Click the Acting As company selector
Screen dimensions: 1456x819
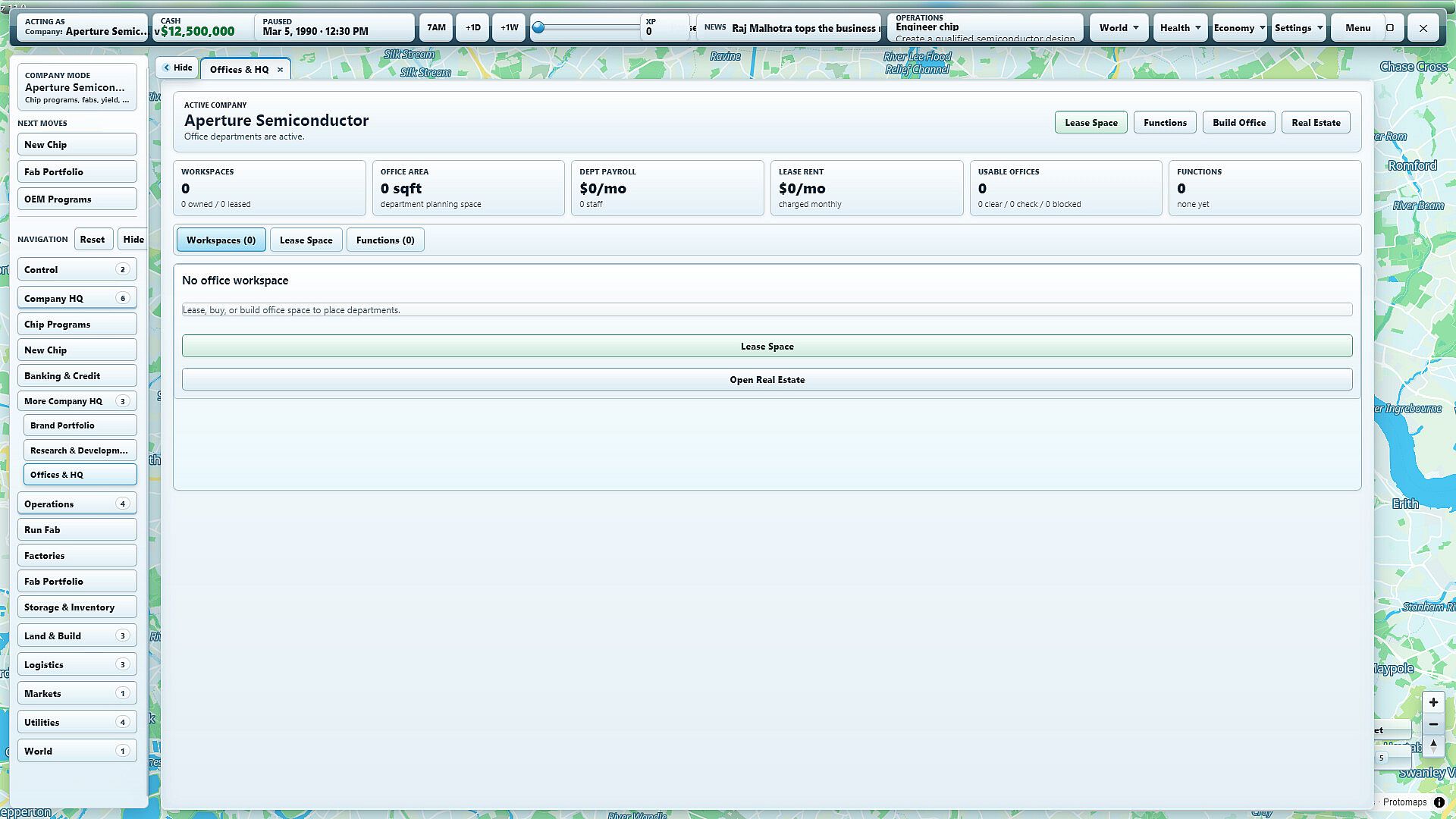[x=83, y=28]
